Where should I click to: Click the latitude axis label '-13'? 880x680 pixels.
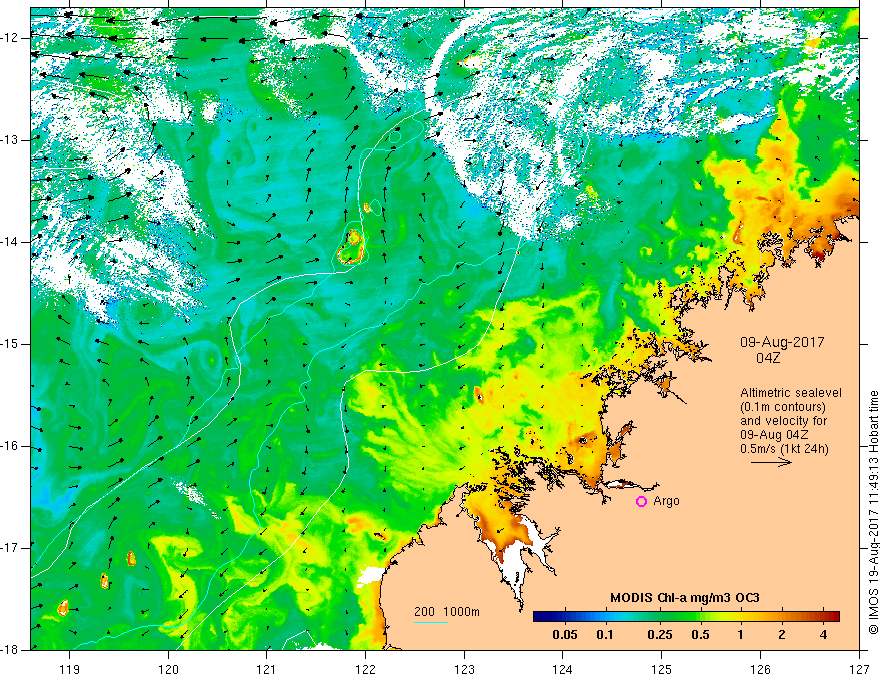coord(10,140)
